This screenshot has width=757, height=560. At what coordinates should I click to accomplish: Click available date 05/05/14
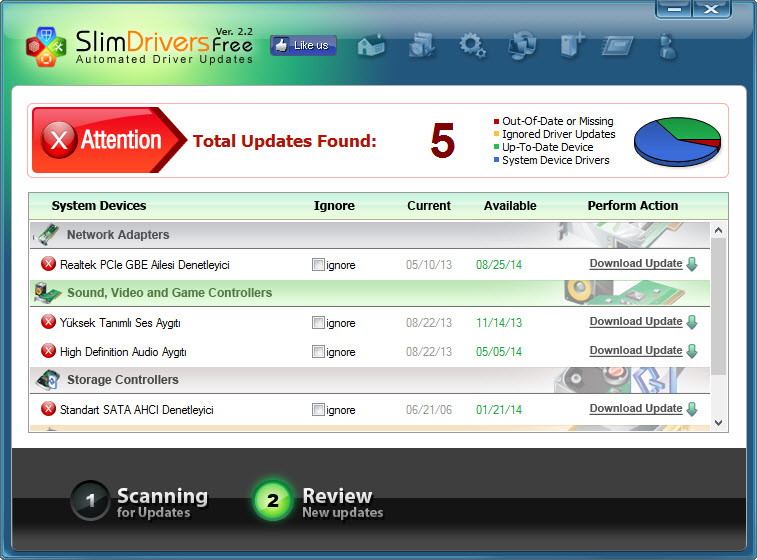[499, 351]
